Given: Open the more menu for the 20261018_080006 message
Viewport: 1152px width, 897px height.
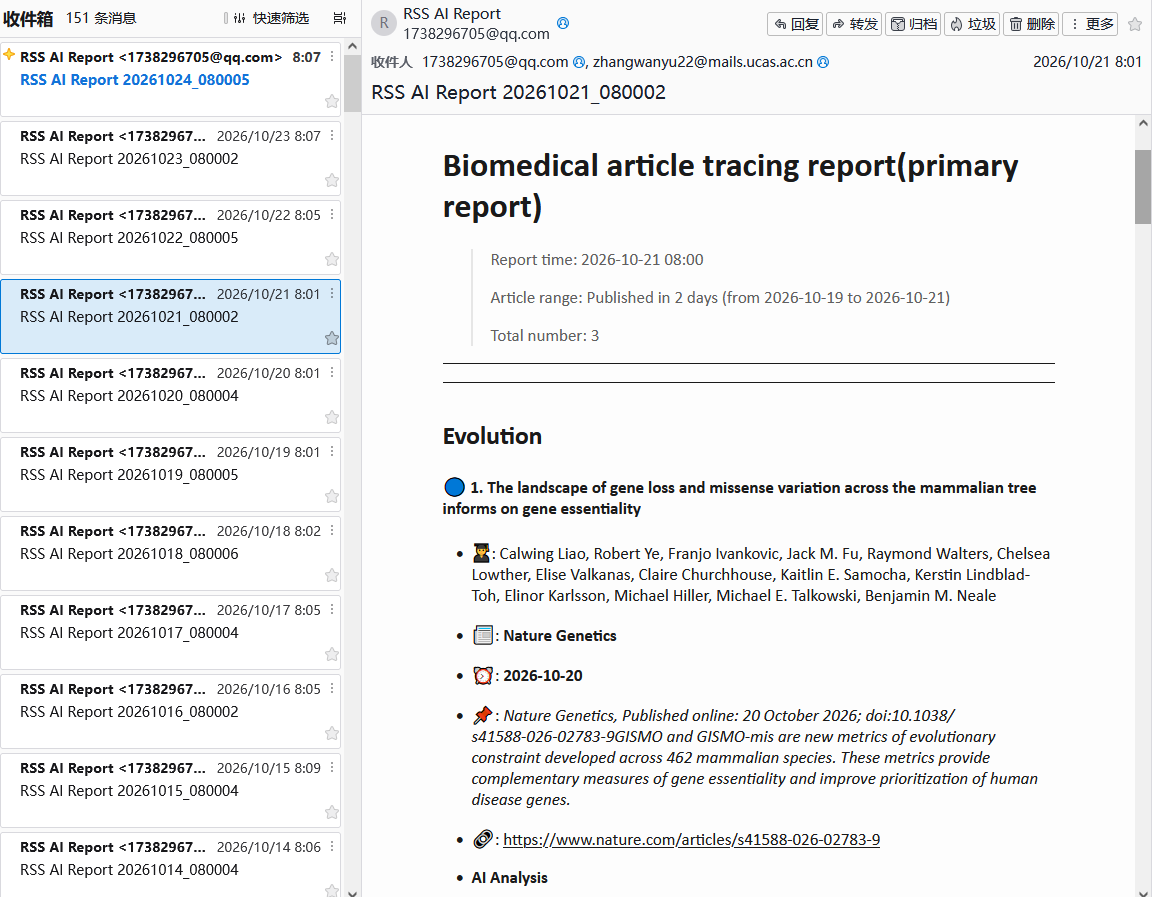Looking at the screenshot, I should [332, 530].
